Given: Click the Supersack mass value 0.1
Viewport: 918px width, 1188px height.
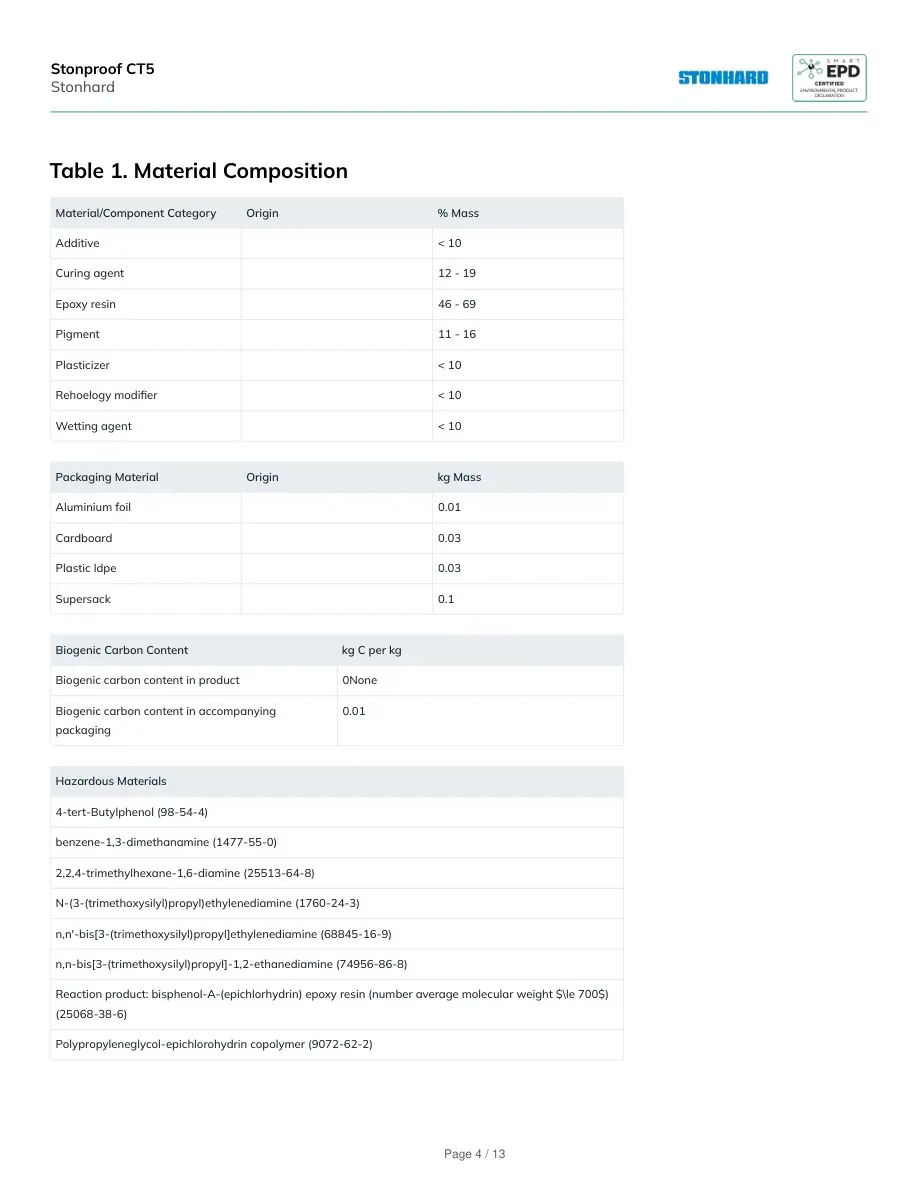Looking at the screenshot, I should pyautogui.click(x=446, y=599).
